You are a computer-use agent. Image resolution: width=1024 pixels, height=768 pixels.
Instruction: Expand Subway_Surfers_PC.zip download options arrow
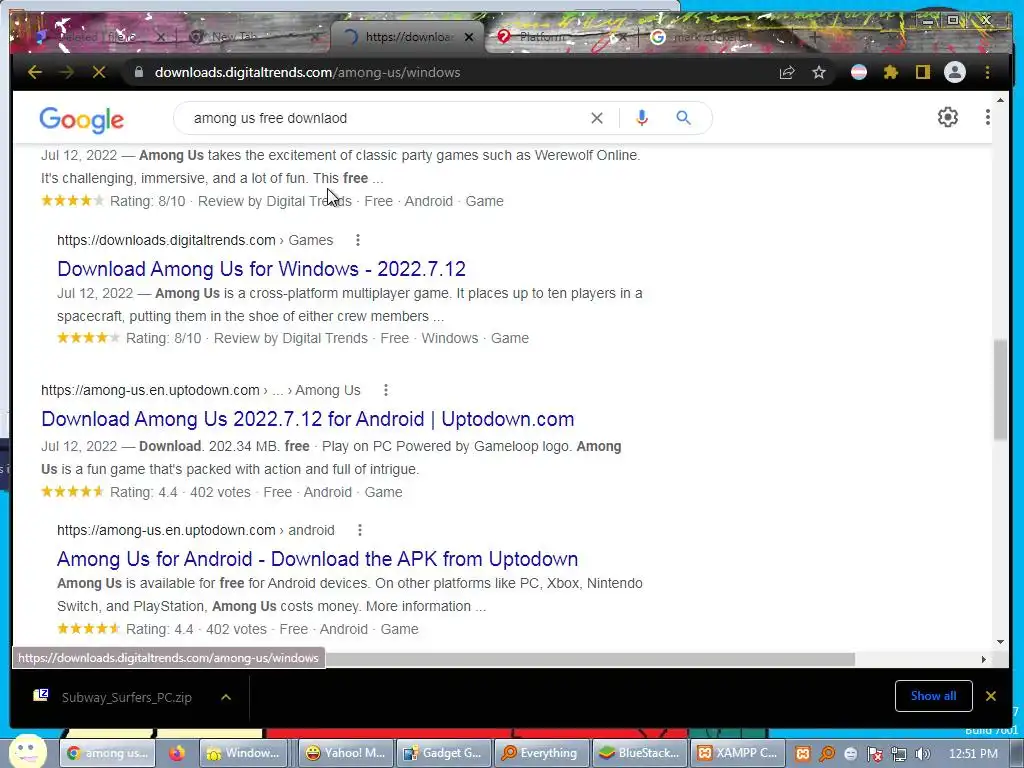[x=226, y=697]
